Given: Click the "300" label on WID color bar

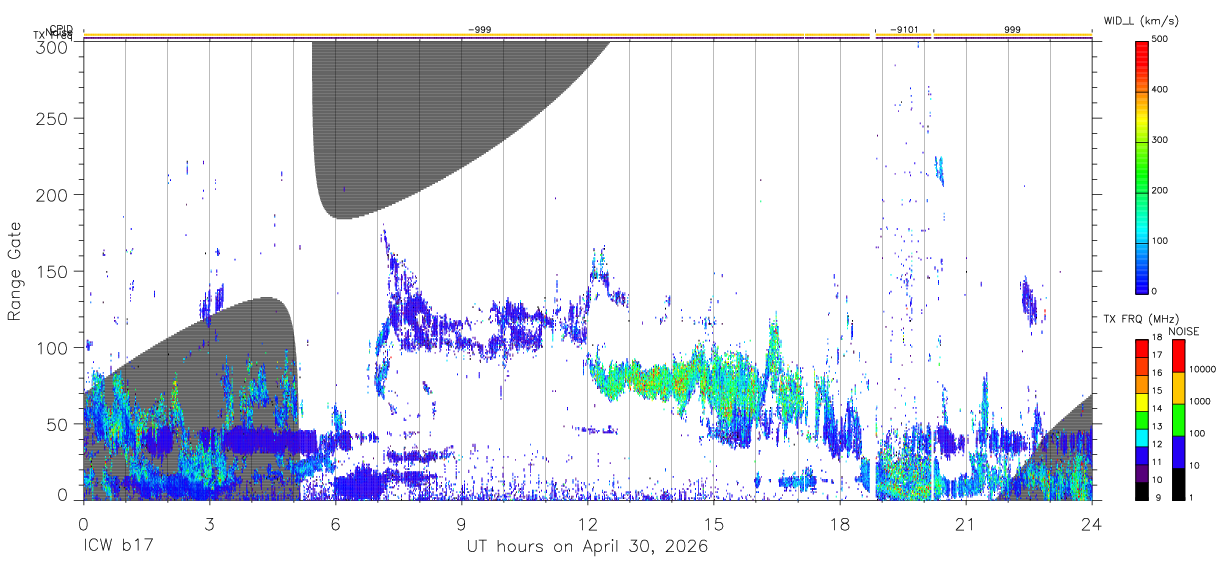Looking at the screenshot, I should pos(1161,140).
